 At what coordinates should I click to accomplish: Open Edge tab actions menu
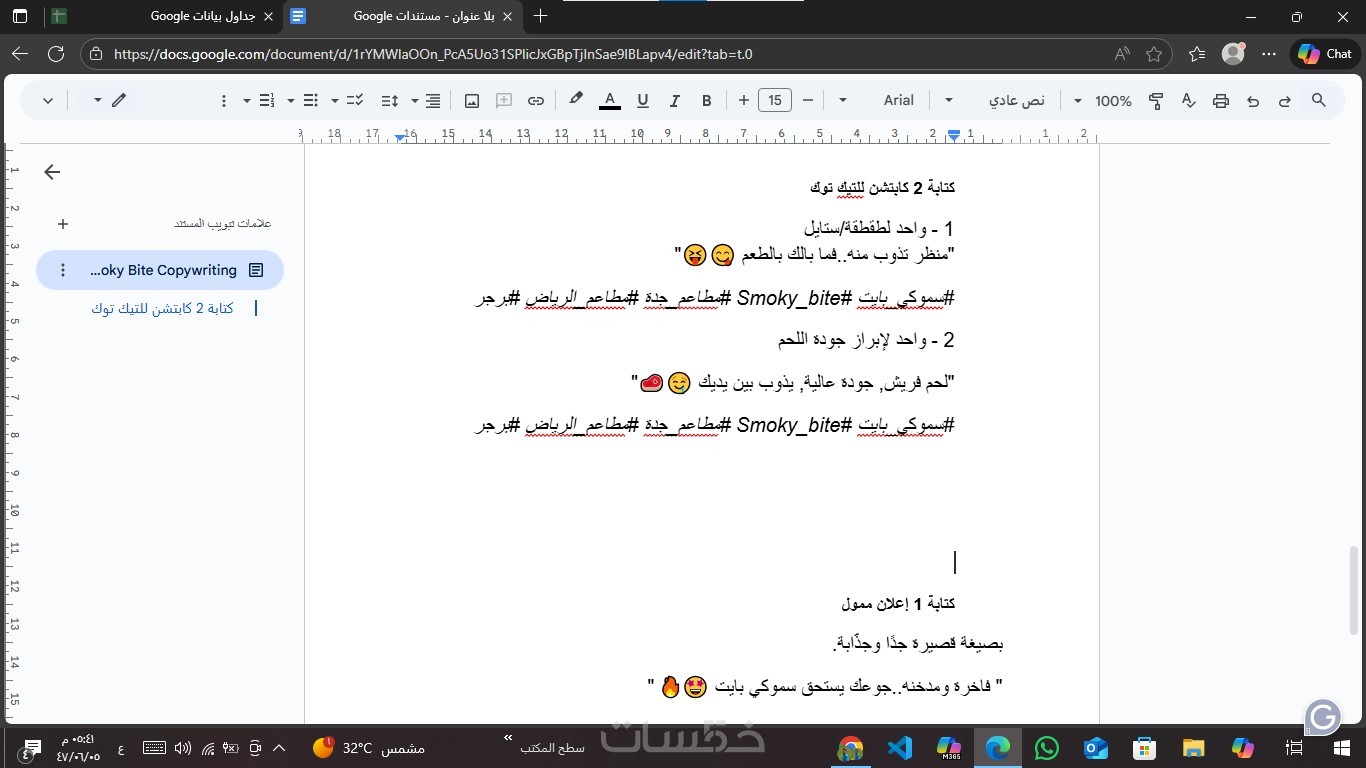tap(20, 16)
